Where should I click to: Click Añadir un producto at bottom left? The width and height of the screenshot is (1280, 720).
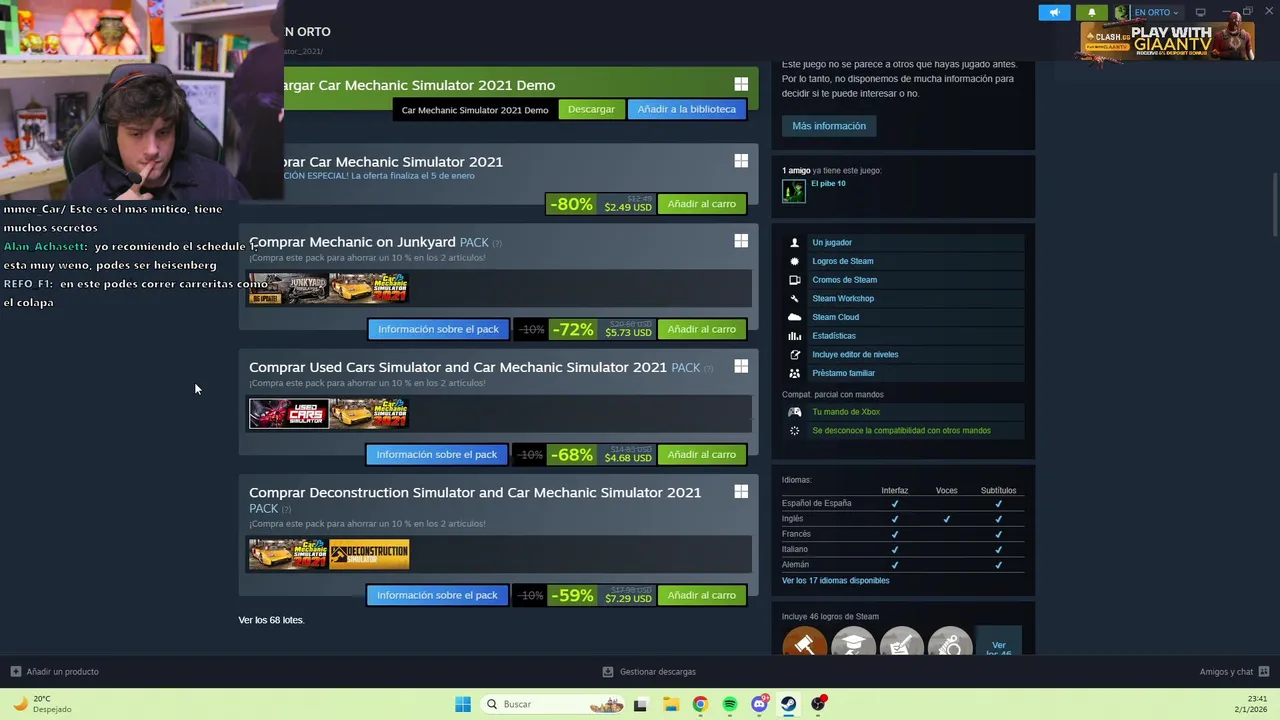(55, 672)
